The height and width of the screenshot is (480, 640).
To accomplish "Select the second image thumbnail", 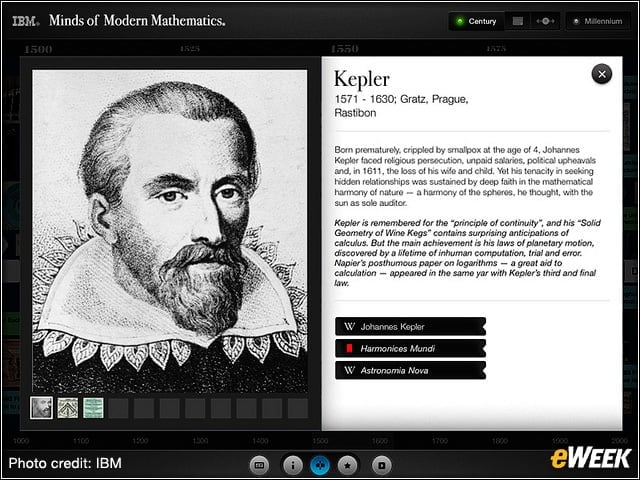I will [x=68, y=408].
